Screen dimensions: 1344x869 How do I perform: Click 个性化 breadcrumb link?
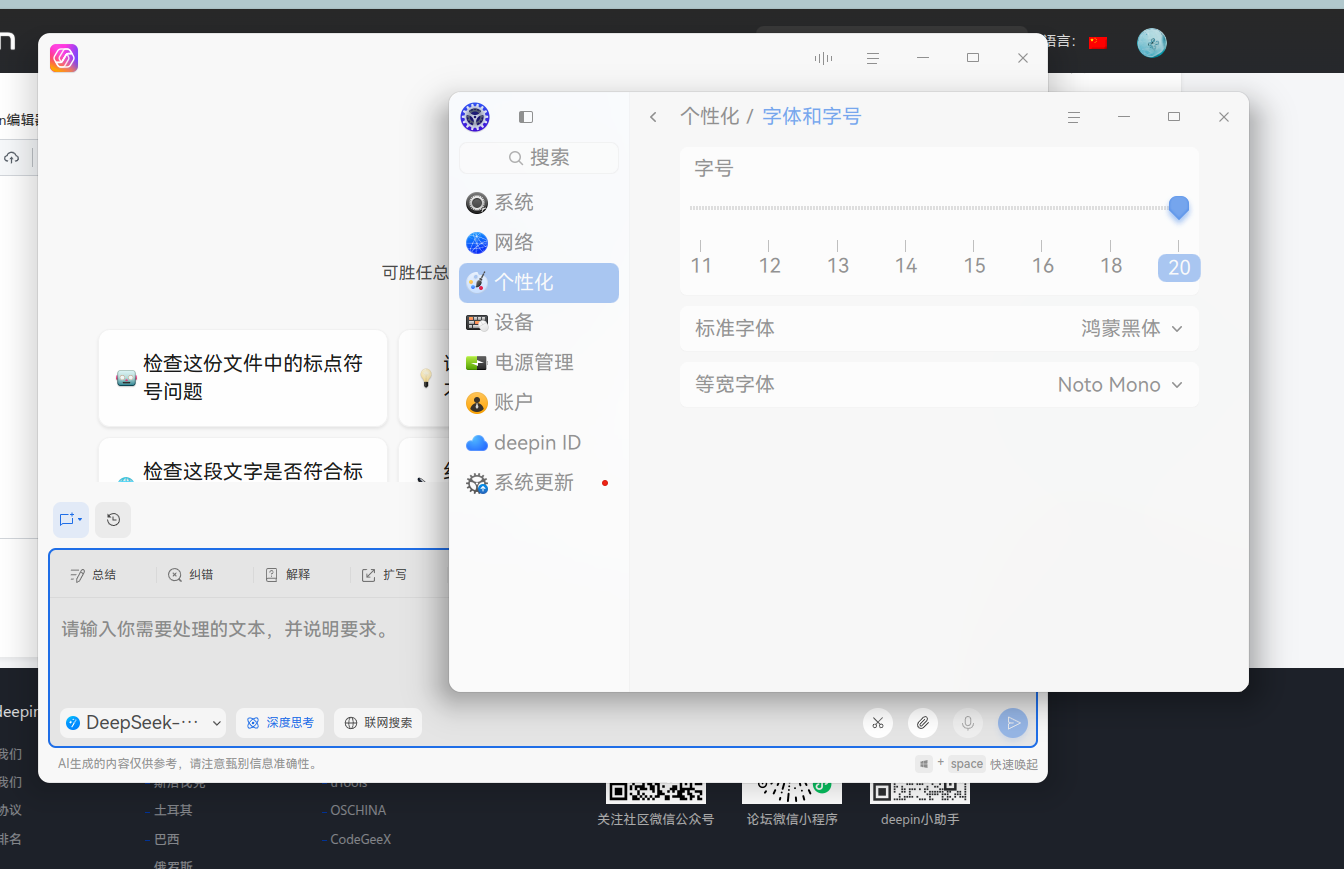[x=710, y=117]
